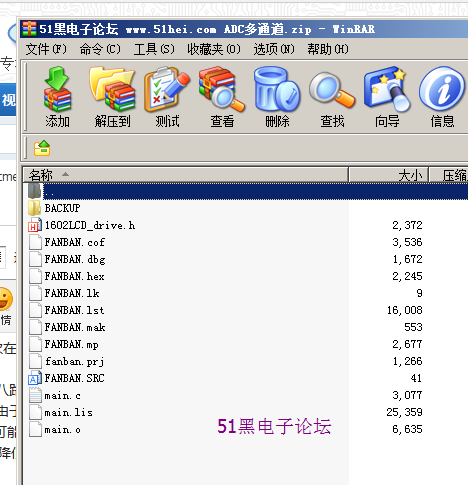
Task: Click the Add (添加) toolbar icon
Action: (57, 89)
